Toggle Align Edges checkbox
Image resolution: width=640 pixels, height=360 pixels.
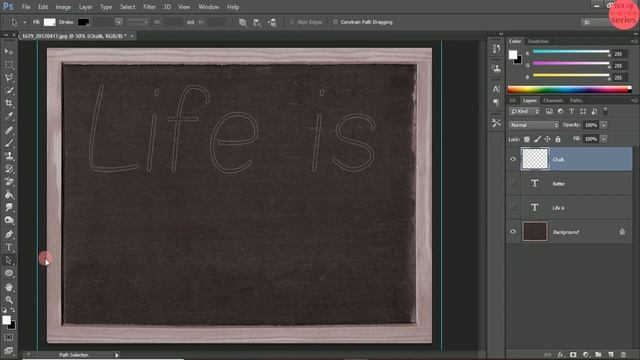pyautogui.click(x=292, y=22)
